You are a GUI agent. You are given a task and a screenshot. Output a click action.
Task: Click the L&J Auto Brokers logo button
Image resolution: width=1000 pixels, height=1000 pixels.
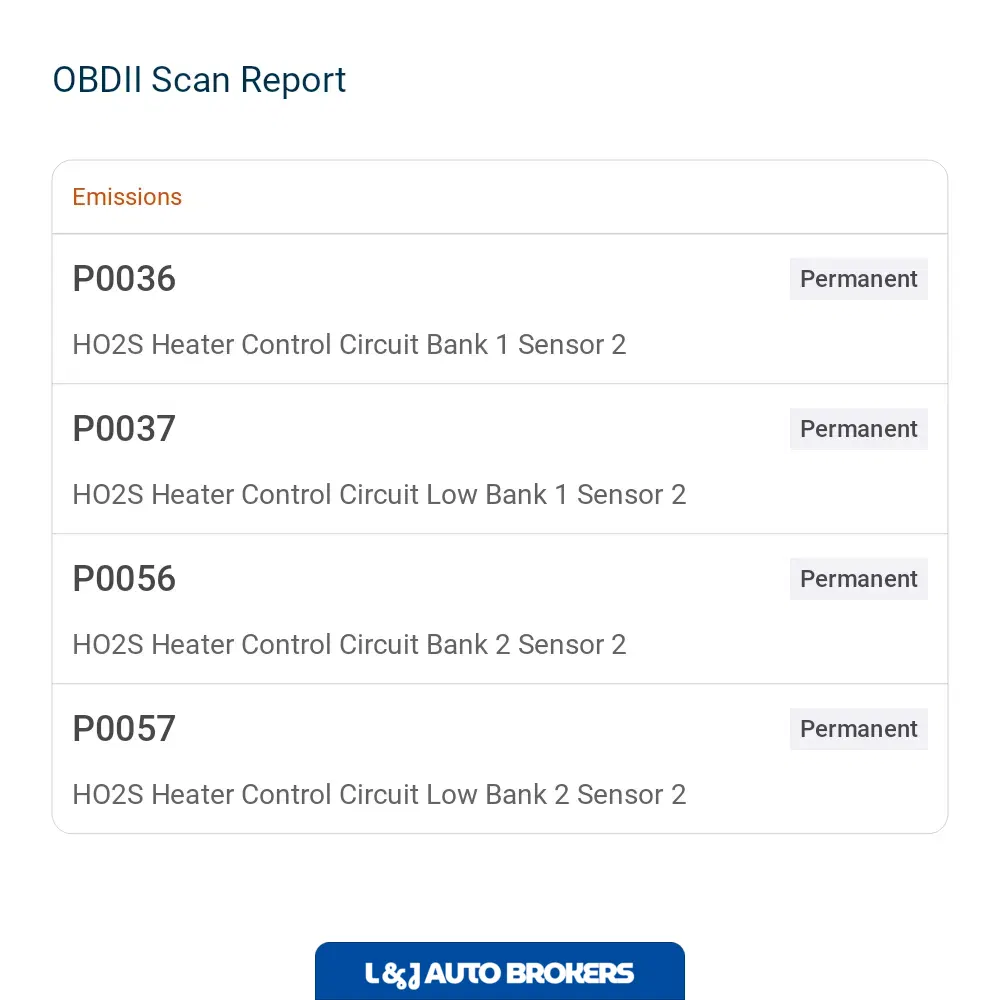(x=499, y=971)
